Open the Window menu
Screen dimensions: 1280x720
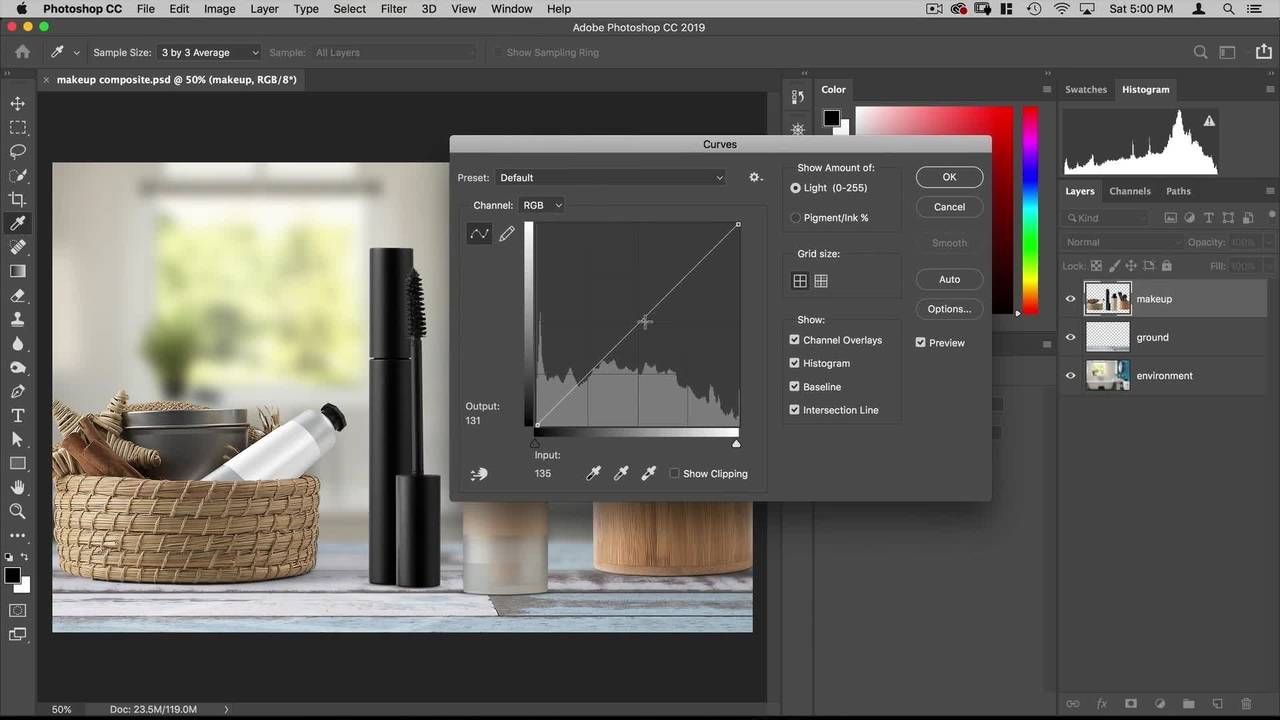(x=512, y=9)
